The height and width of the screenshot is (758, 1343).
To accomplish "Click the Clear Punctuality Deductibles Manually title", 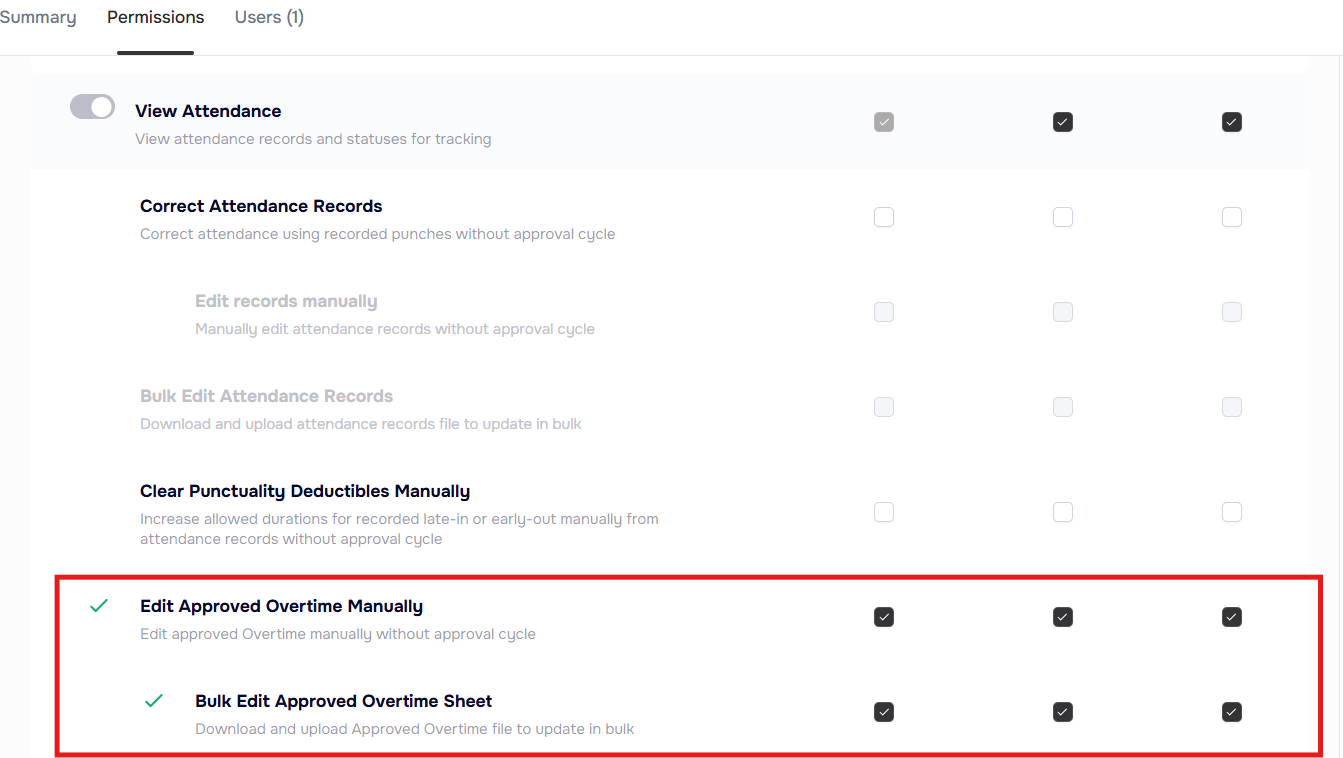I will (x=304, y=491).
